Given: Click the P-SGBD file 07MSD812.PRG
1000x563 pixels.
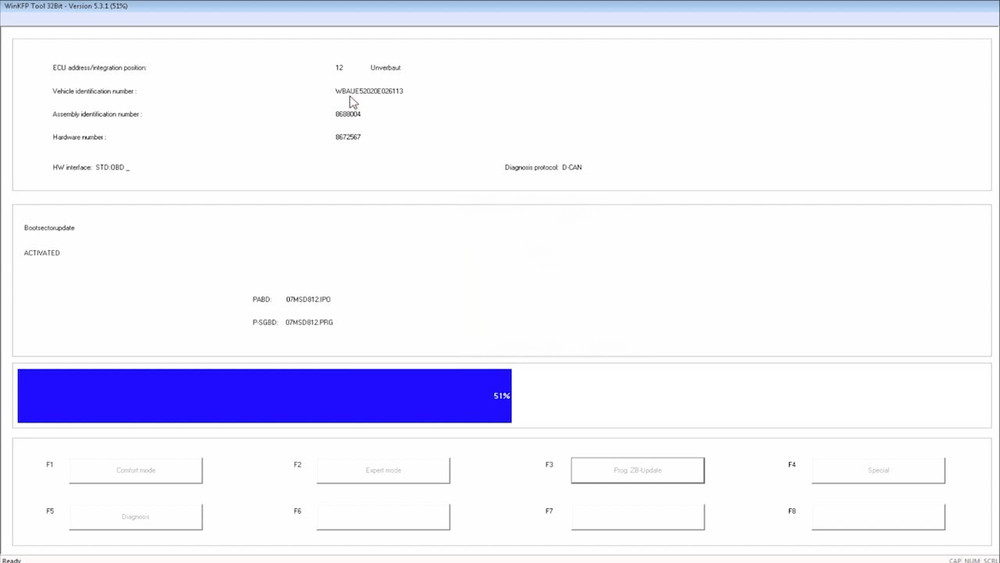Looking at the screenshot, I should click(309, 323).
